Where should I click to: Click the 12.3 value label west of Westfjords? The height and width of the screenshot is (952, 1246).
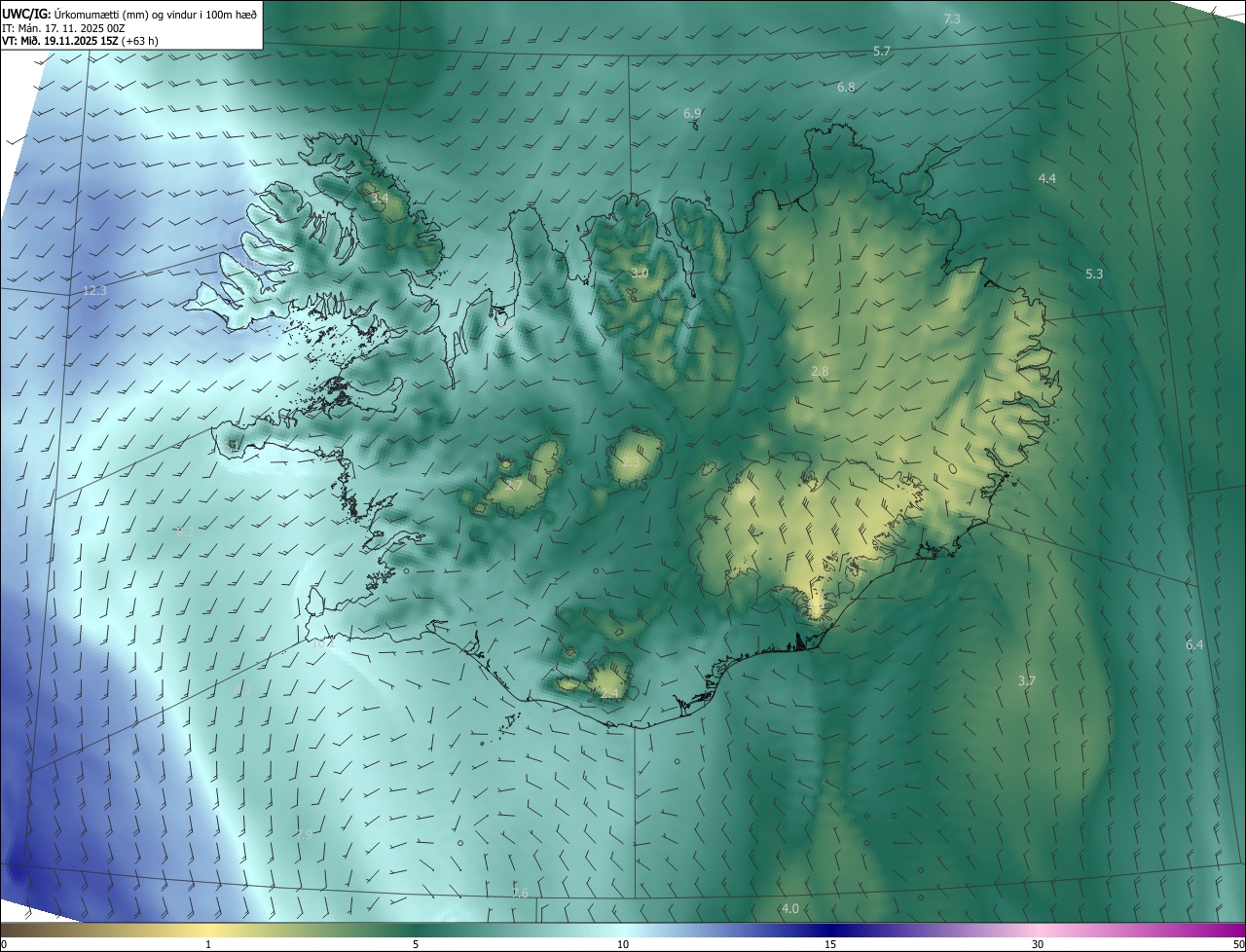point(94,290)
